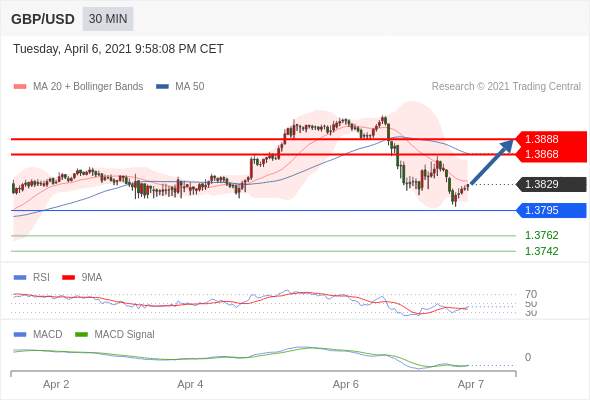The width and height of the screenshot is (590, 400).
Task: Click the 1.3888 resistance price tag
Action: point(552,139)
